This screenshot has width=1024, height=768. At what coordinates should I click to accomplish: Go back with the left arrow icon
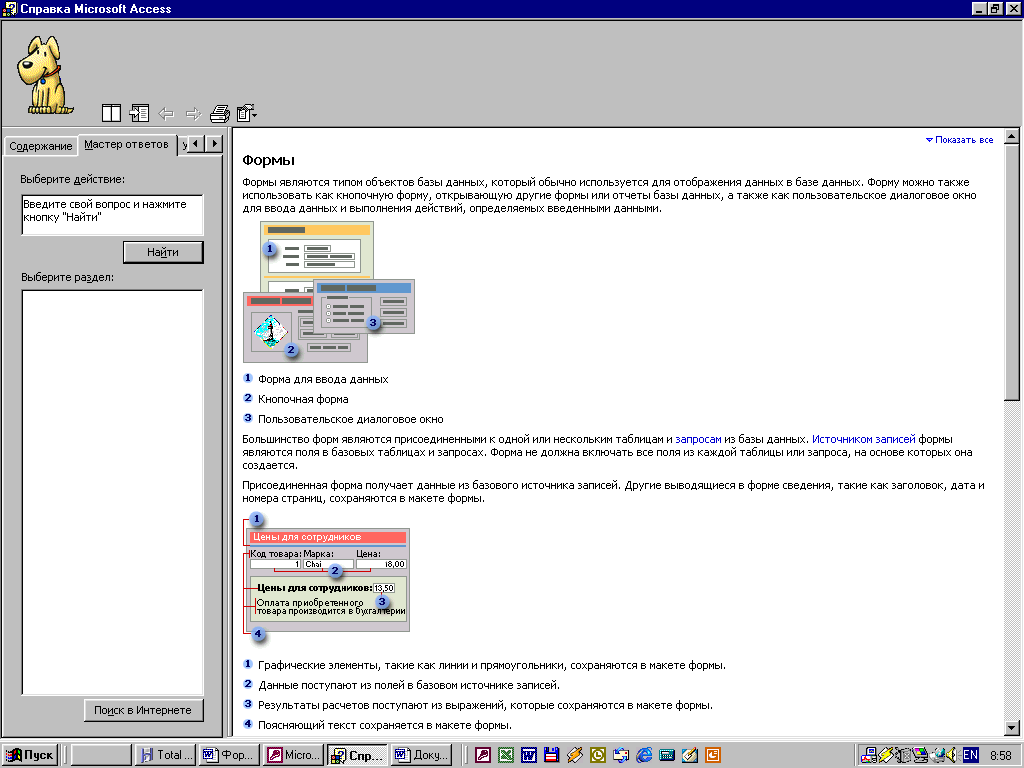pyautogui.click(x=167, y=114)
